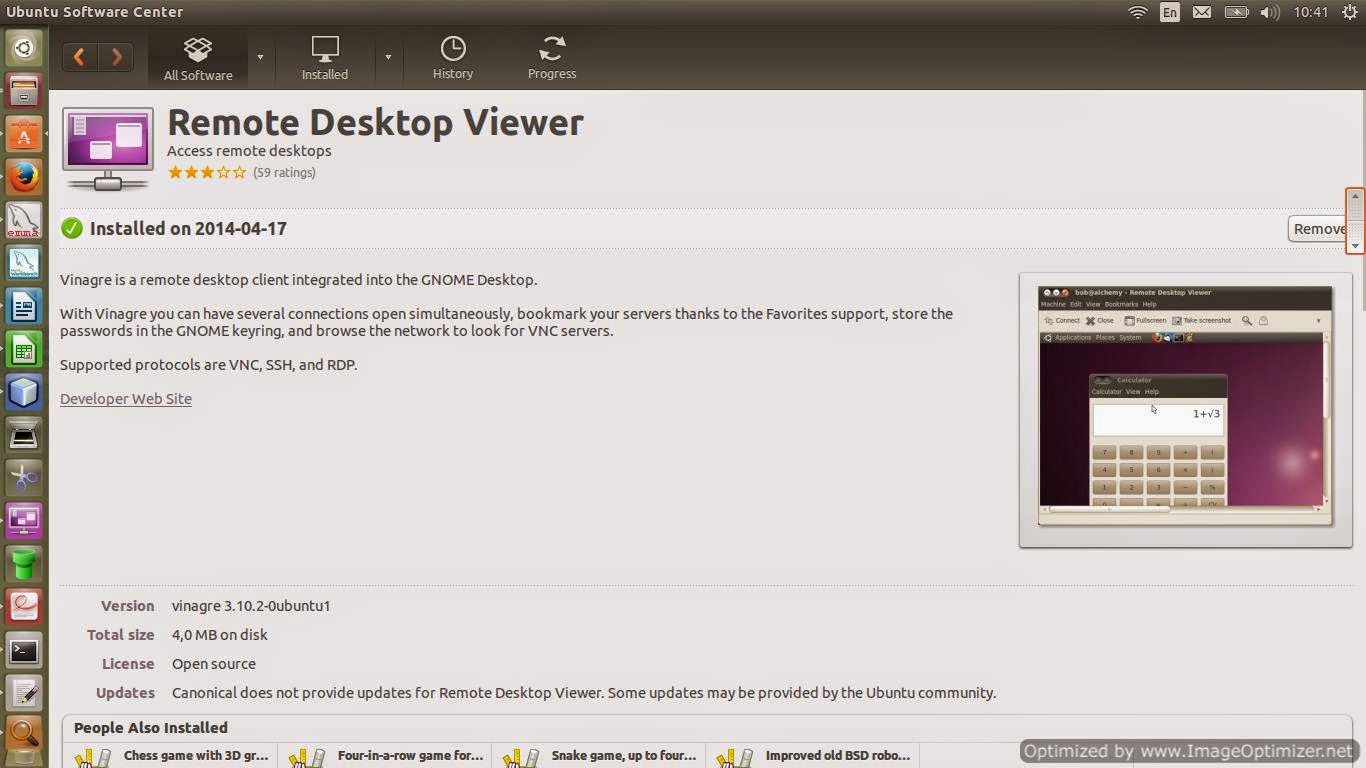Open the scissors screenshot tool in dock

[x=24, y=478]
